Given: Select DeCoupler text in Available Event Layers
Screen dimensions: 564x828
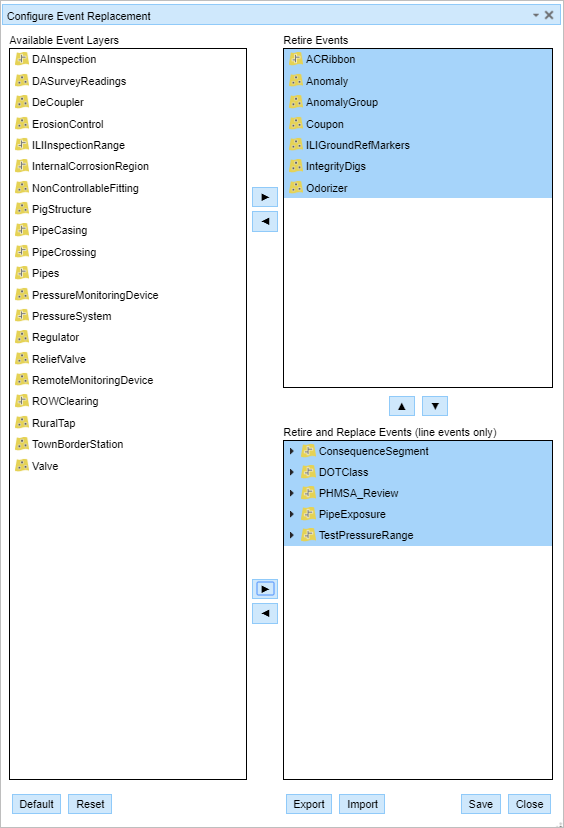Looking at the screenshot, I should tap(58, 102).
